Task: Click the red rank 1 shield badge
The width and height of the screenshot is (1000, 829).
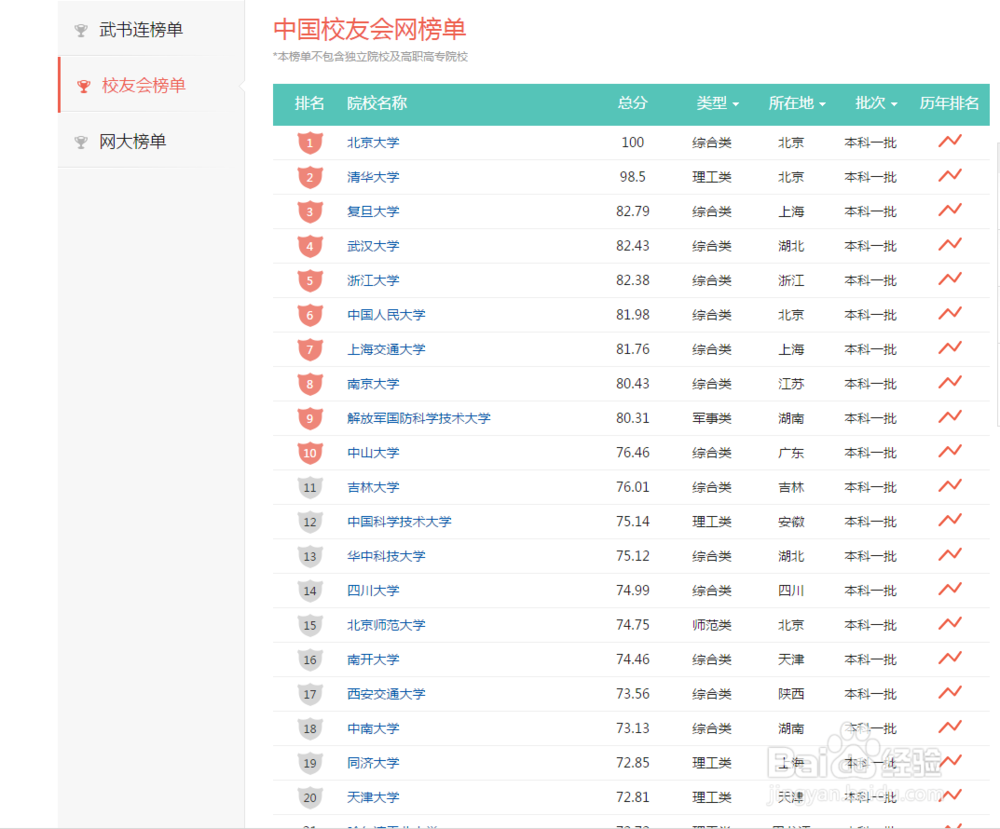Action: click(x=310, y=143)
